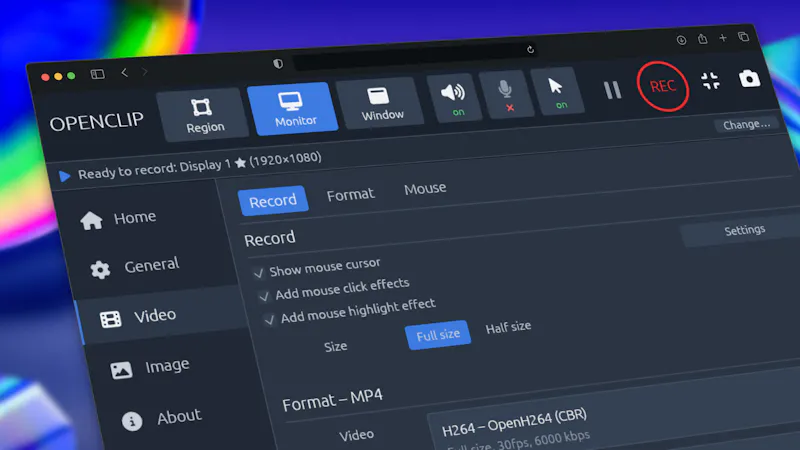
Task: Open the General settings section
Action: (x=151, y=266)
